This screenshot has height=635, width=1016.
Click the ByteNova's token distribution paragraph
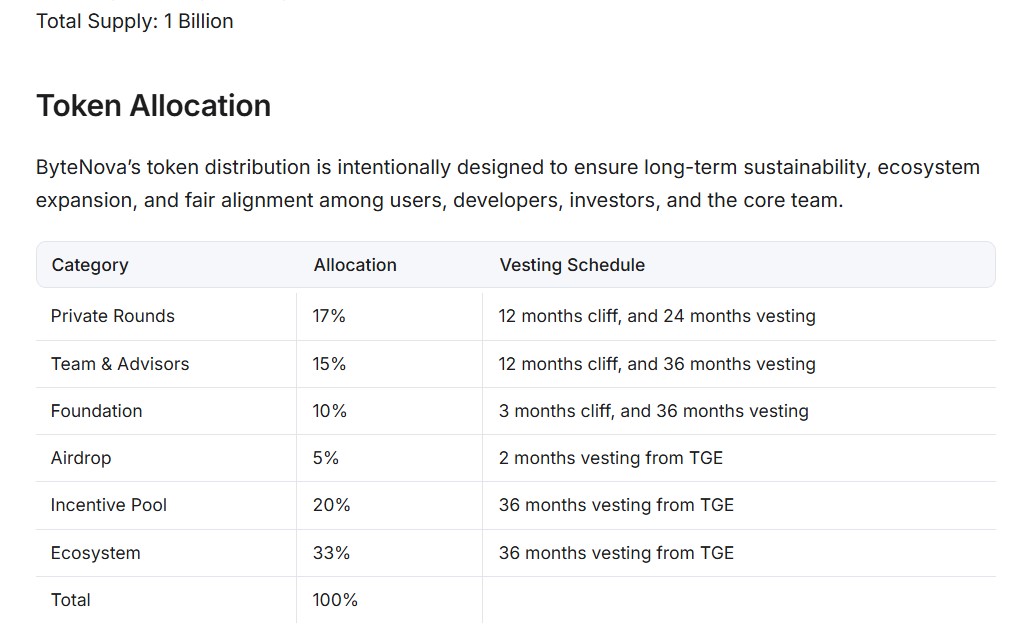point(508,183)
